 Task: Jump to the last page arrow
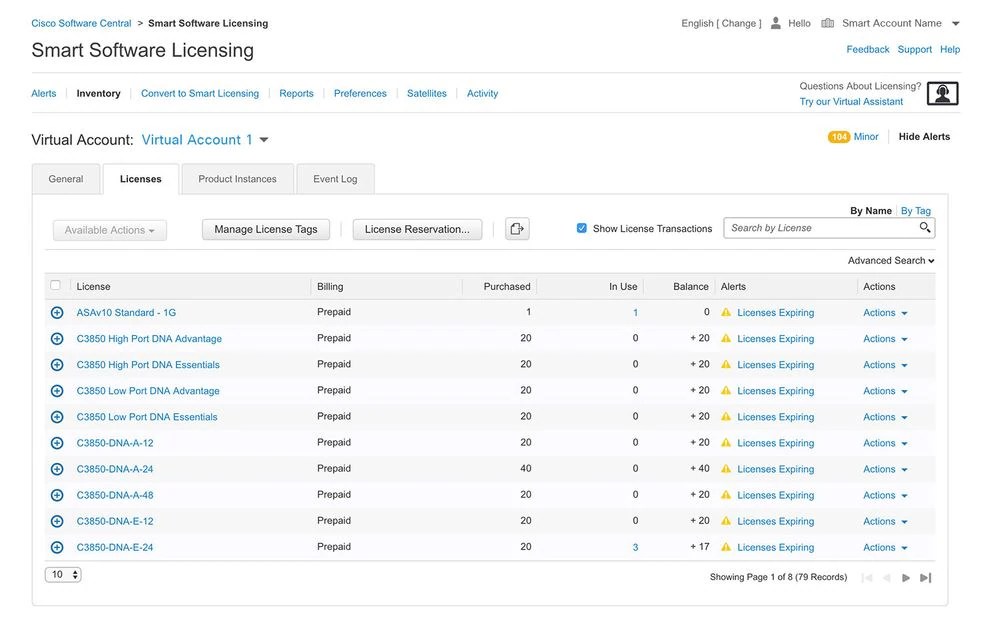click(x=925, y=577)
